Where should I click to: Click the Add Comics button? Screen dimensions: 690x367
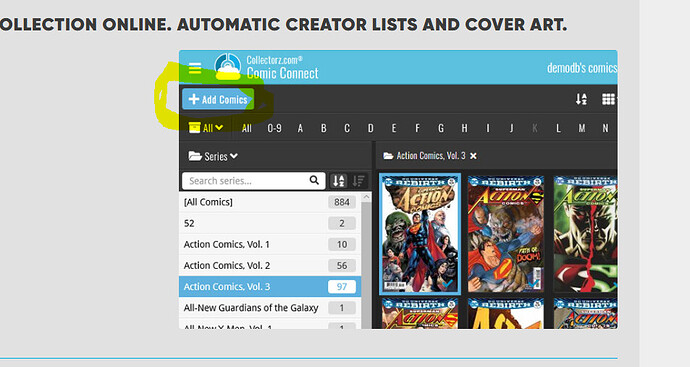[x=218, y=99]
